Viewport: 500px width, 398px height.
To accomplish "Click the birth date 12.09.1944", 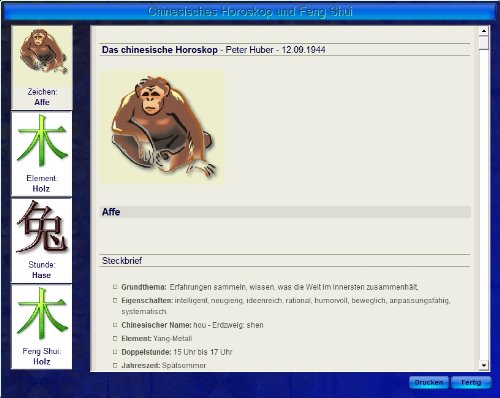I will tap(303, 50).
